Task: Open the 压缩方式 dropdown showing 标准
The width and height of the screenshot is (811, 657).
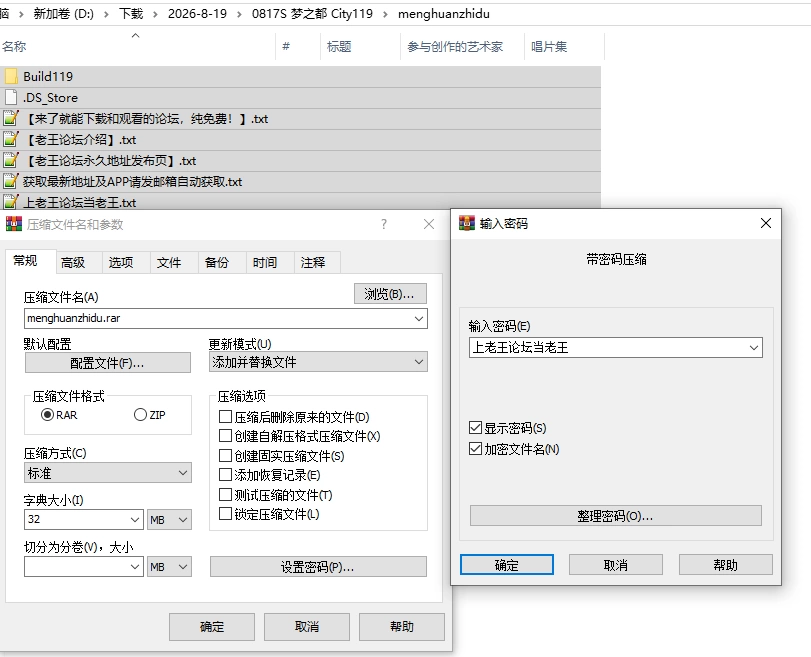Action: [108, 473]
